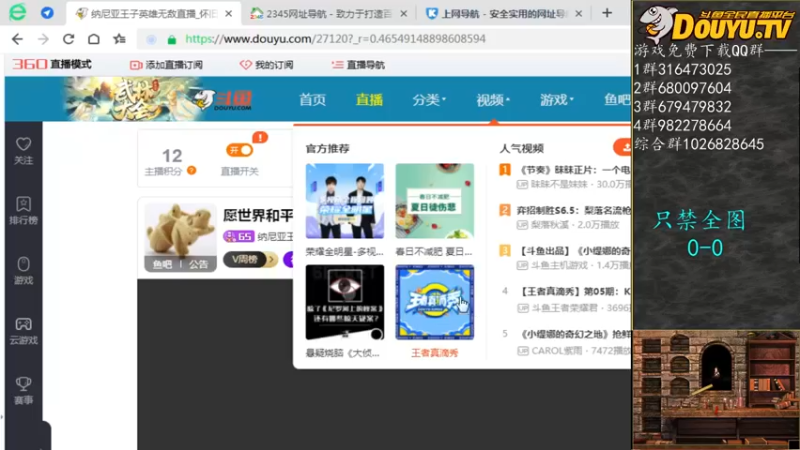Click the 官方推荐 heading
800x450 pixels.
[328, 148]
